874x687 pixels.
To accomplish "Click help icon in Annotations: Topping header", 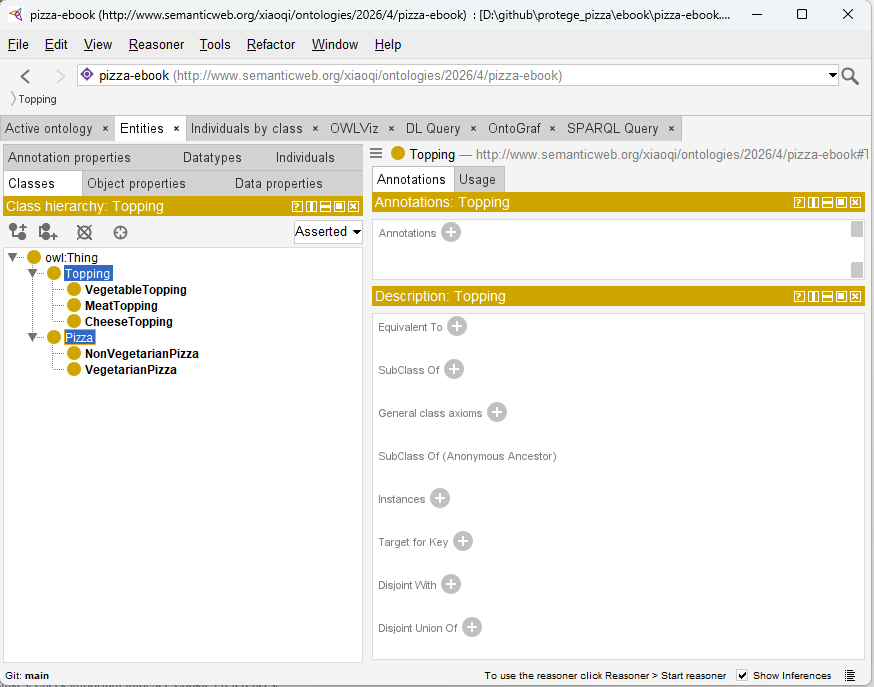I will [x=799, y=203].
